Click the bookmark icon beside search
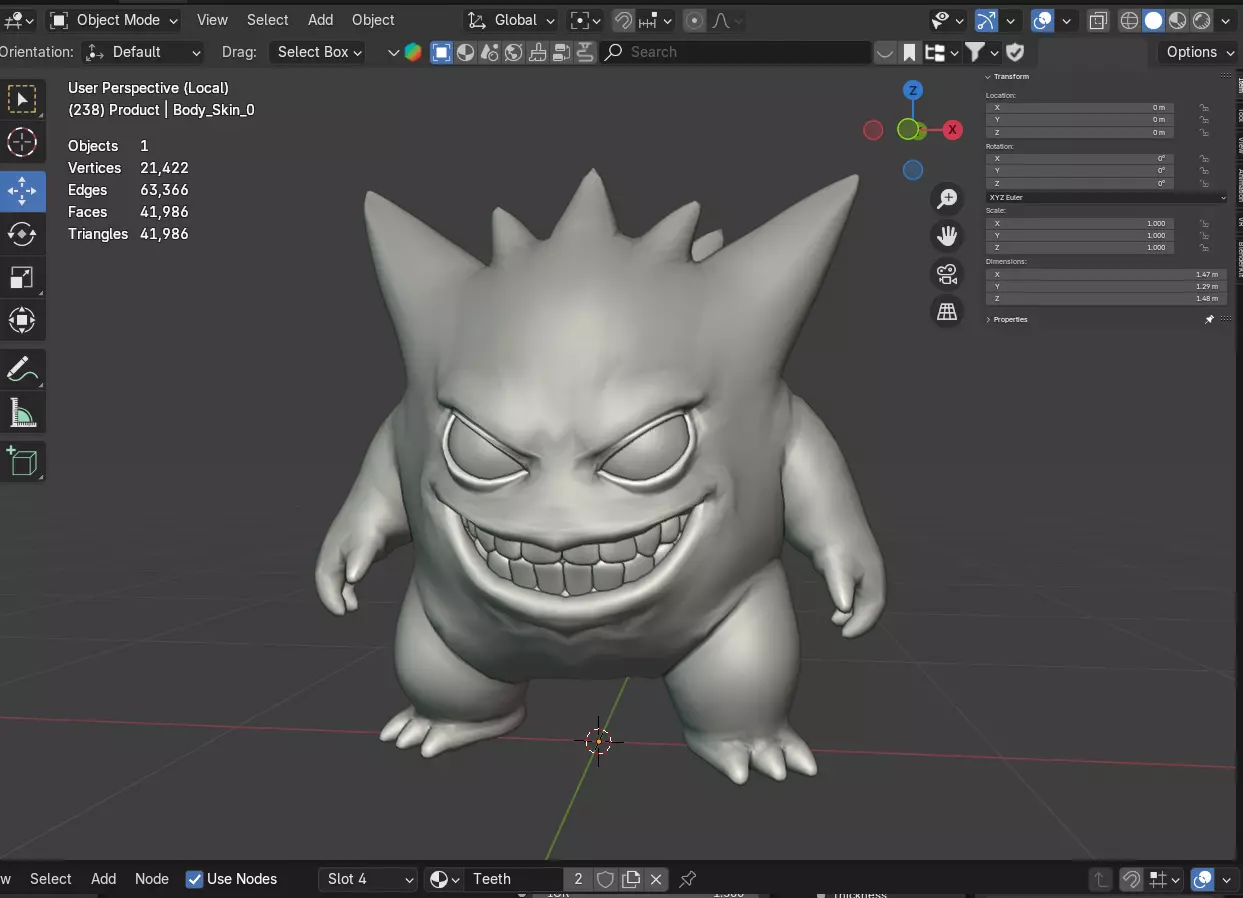This screenshot has height=898, width=1243. (909, 52)
